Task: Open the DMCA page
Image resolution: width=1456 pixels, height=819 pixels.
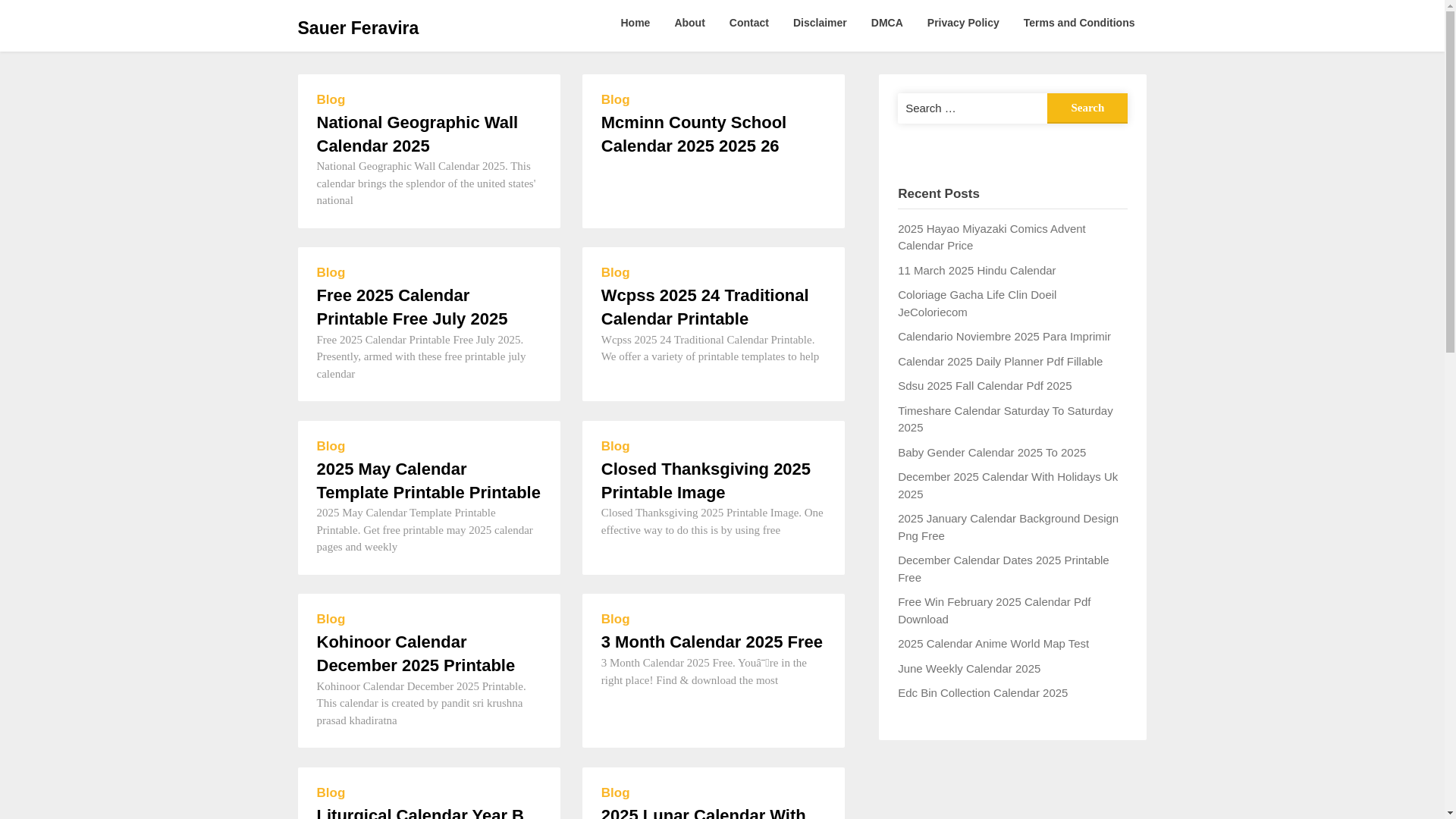Action: (x=886, y=23)
